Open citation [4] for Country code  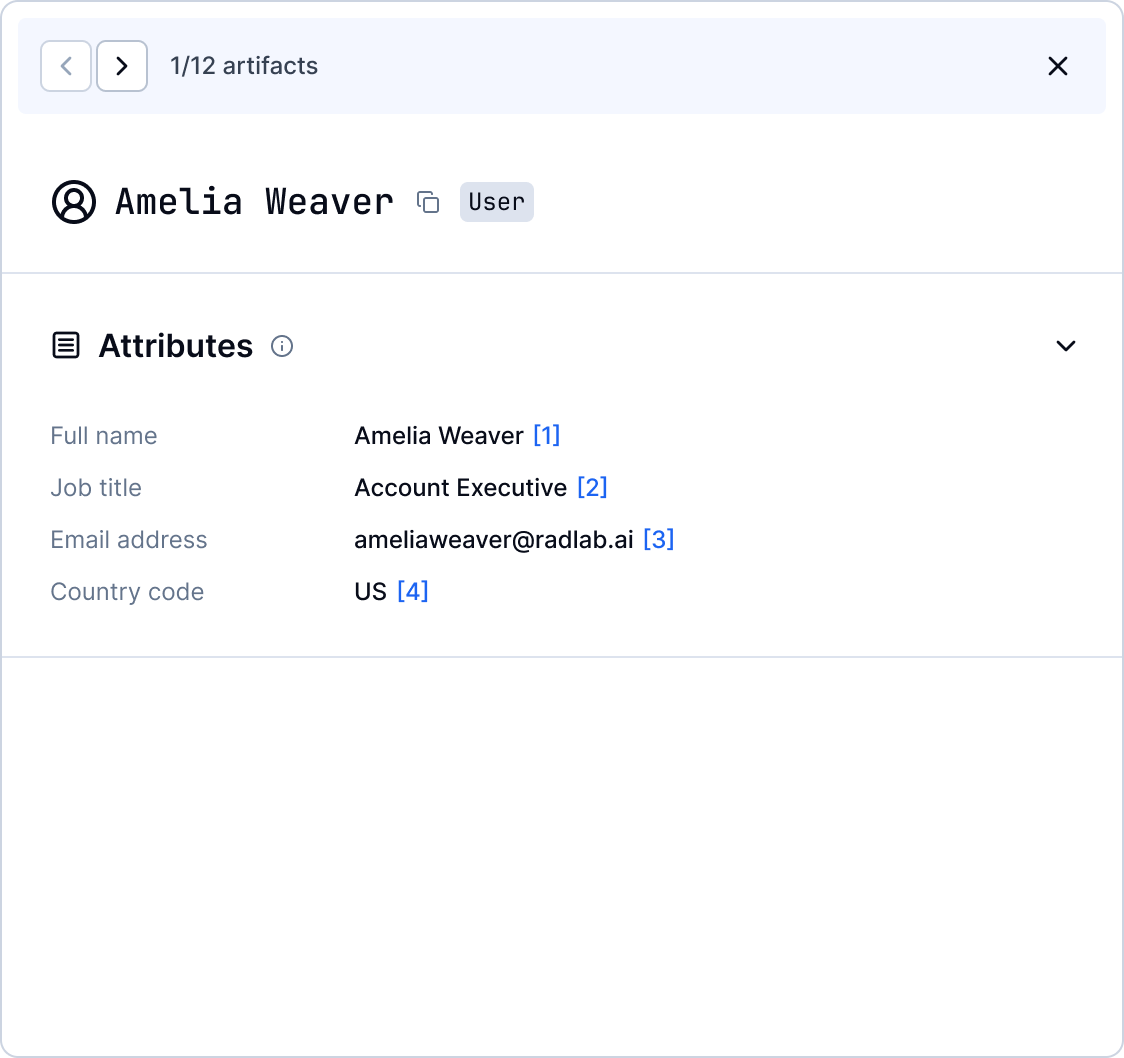pos(412,592)
